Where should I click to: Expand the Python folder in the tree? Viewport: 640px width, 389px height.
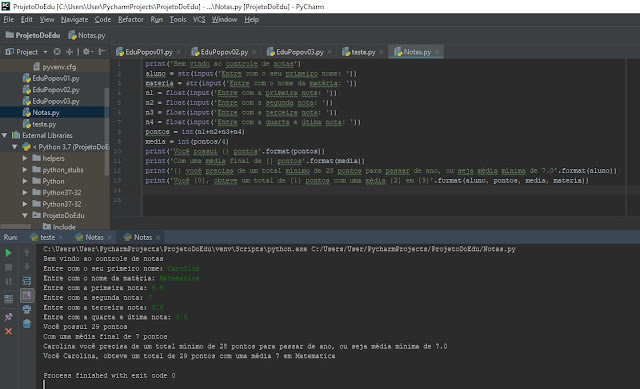click(25, 181)
